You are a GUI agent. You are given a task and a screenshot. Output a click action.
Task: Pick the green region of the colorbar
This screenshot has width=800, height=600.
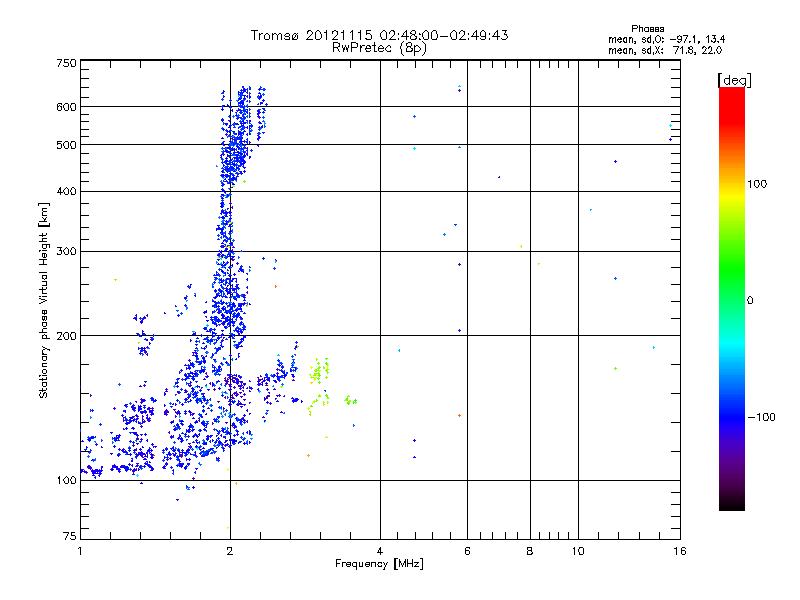click(x=731, y=290)
